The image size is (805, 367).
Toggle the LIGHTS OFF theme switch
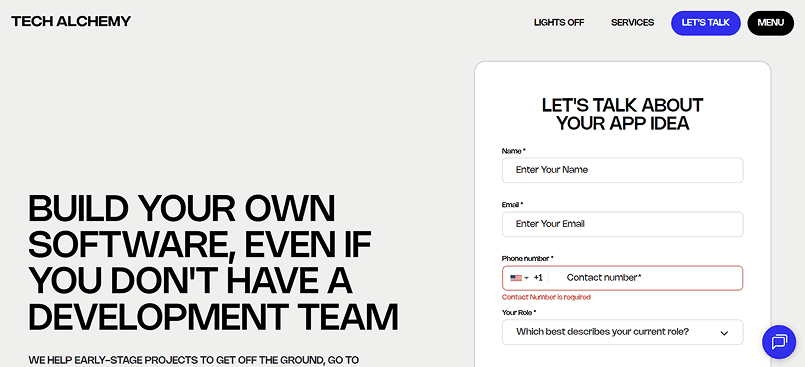point(559,23)
